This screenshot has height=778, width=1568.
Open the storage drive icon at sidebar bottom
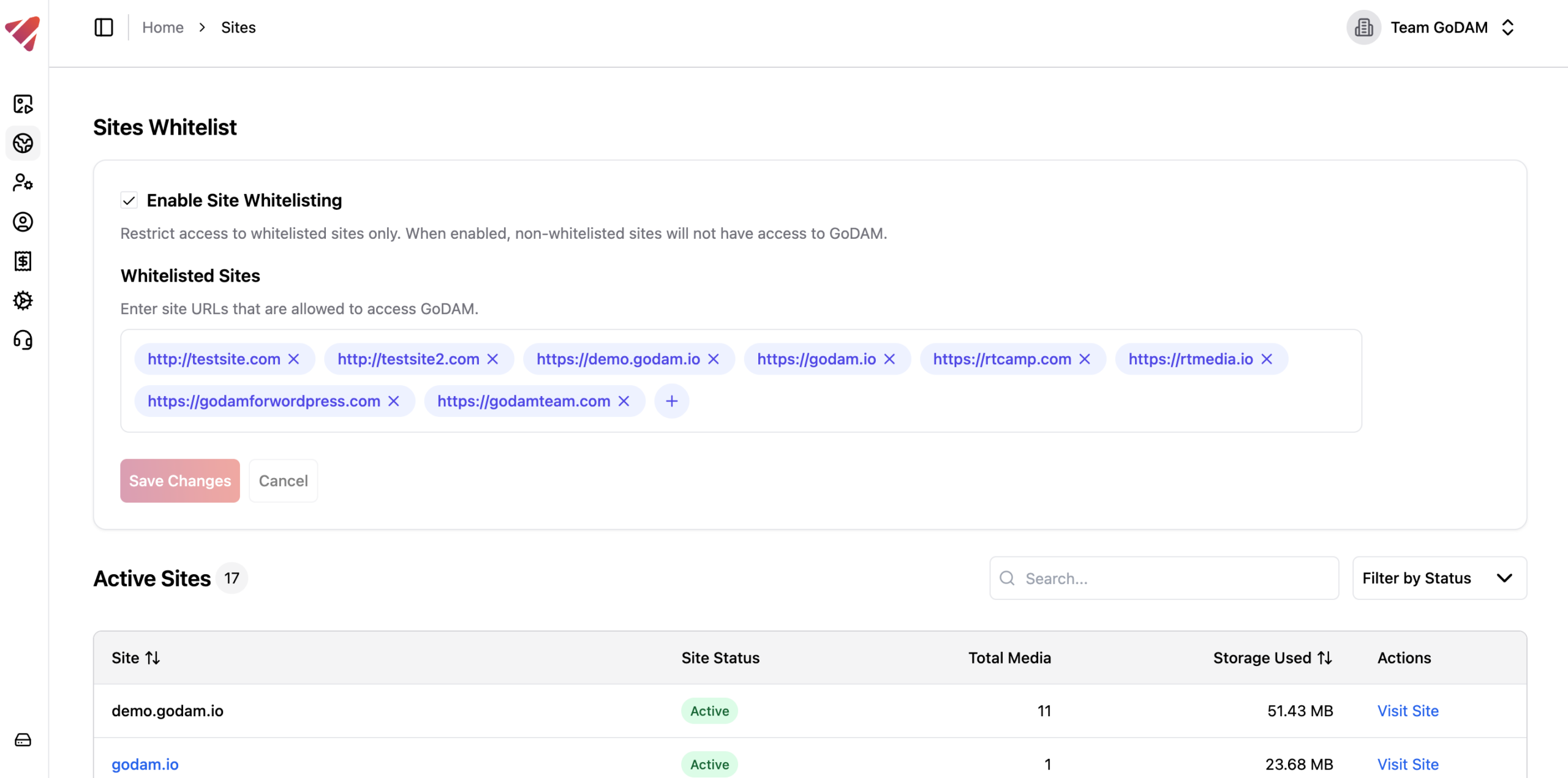(x=23, y=739)
